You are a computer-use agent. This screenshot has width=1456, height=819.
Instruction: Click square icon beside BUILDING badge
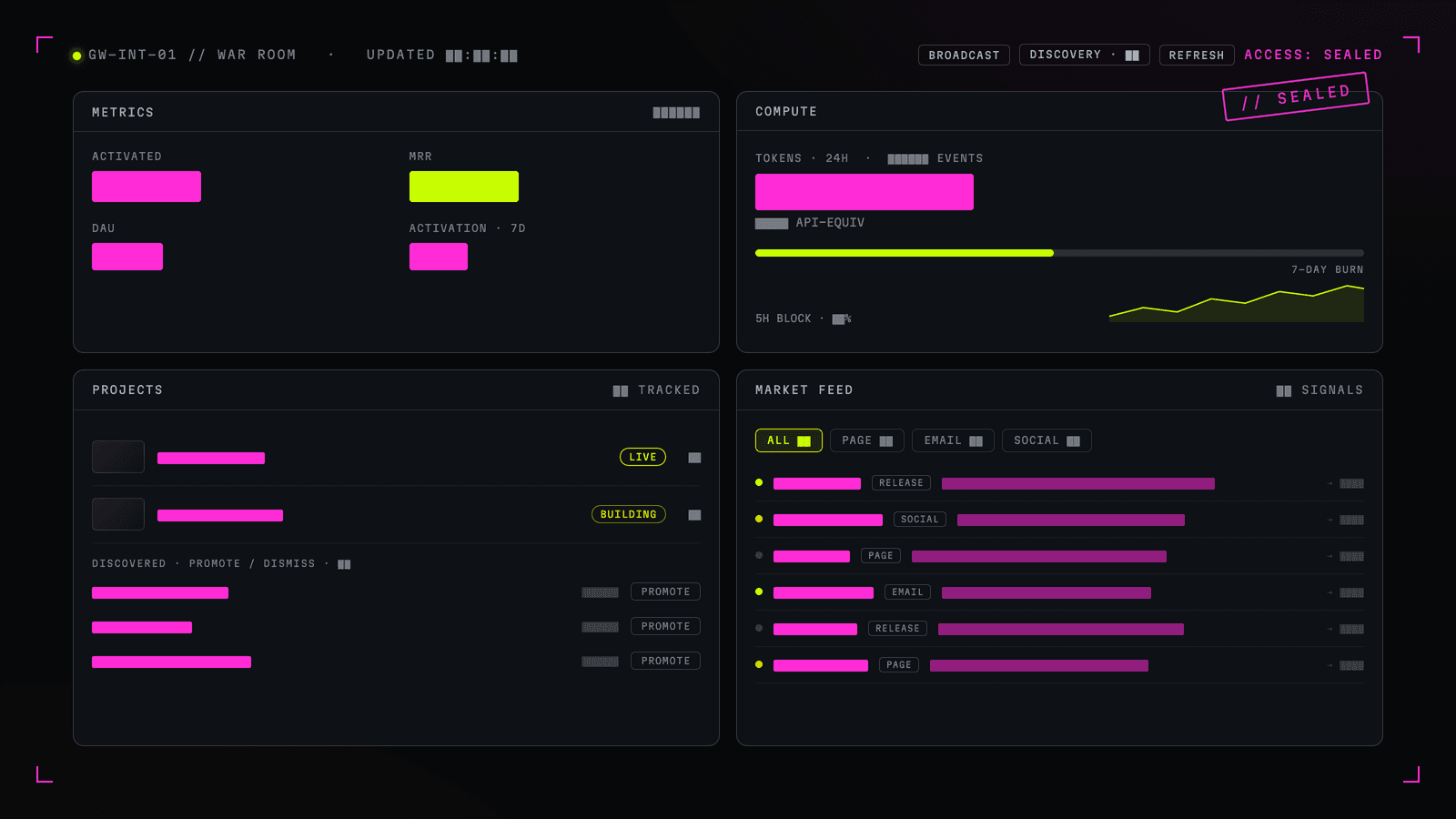coord(694,515)
